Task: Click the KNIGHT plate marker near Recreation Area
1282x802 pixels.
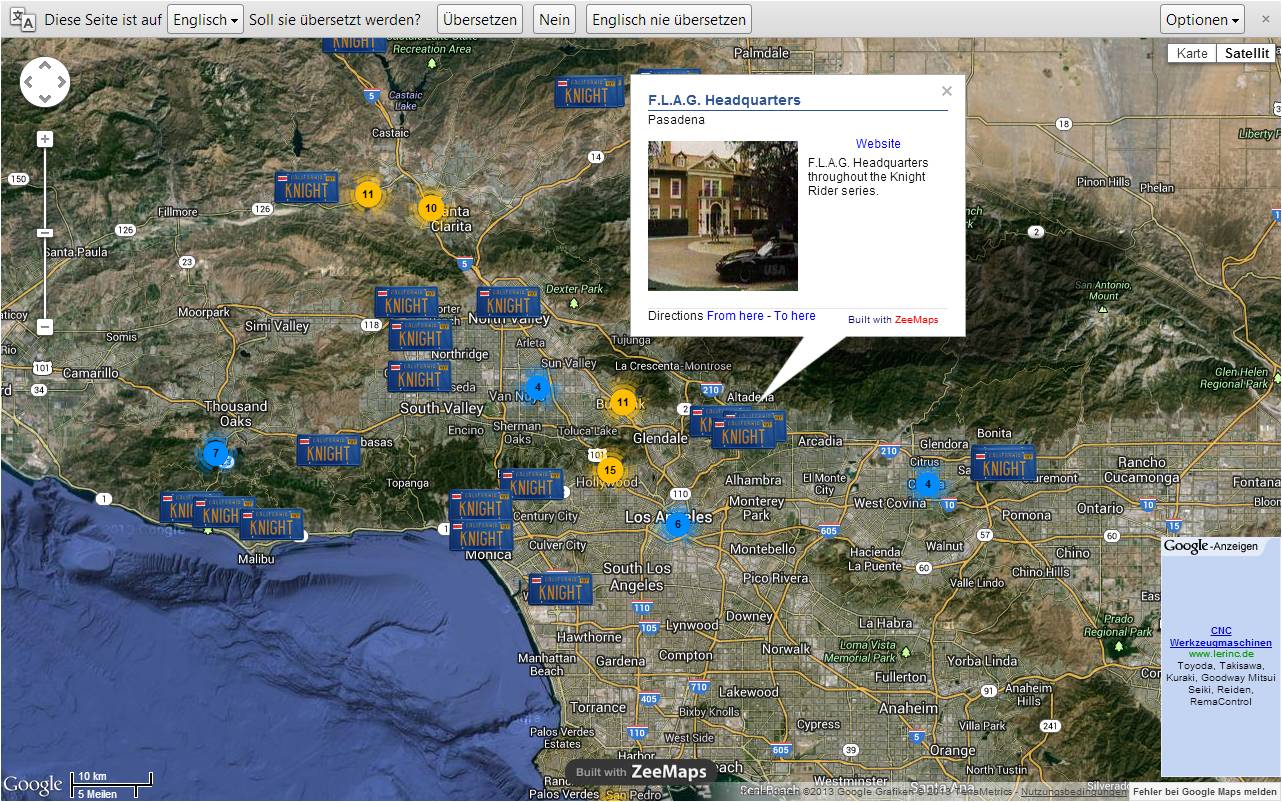Action: pos(354,43)
